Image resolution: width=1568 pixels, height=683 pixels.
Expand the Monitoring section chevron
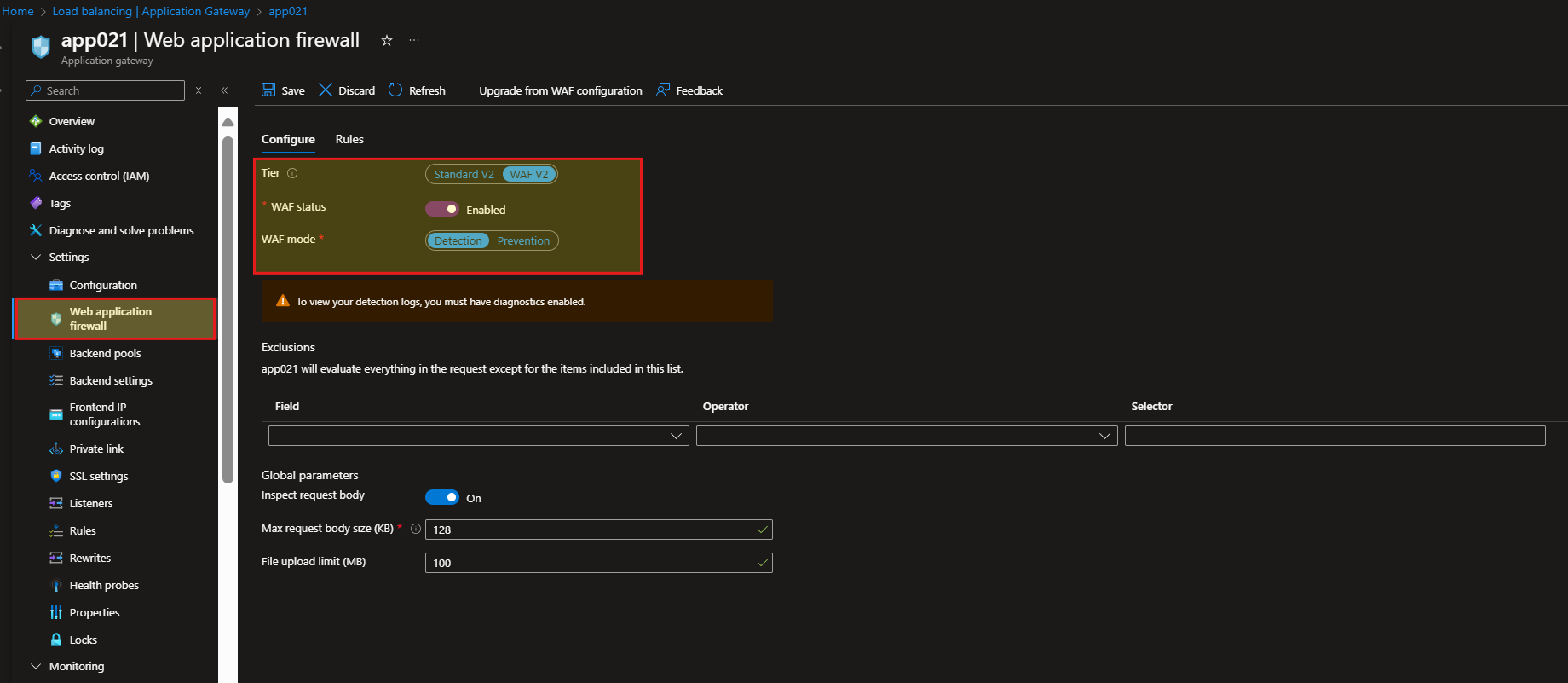[x=36, y=666]
